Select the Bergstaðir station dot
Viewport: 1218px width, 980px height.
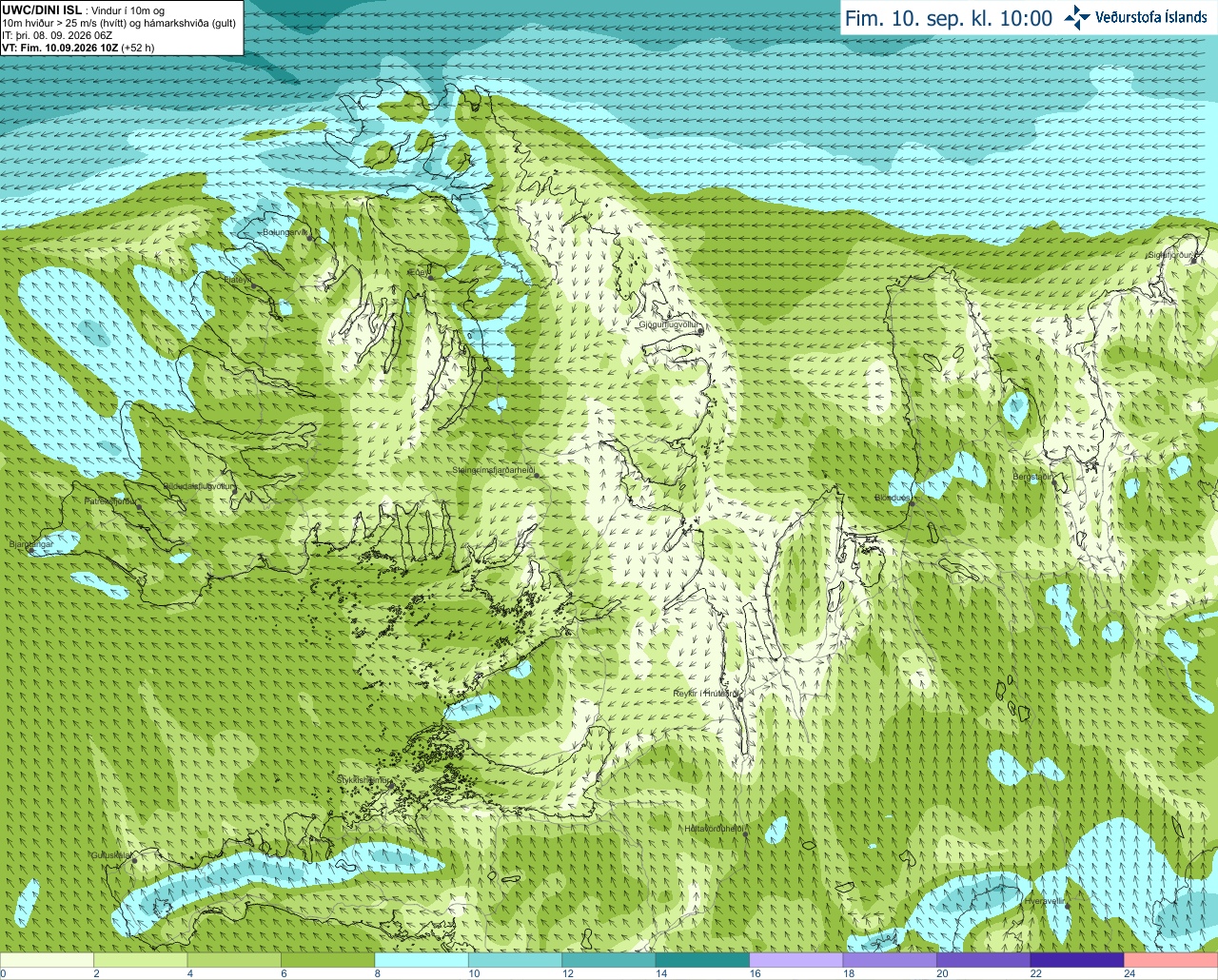[x=1056, y=482]
